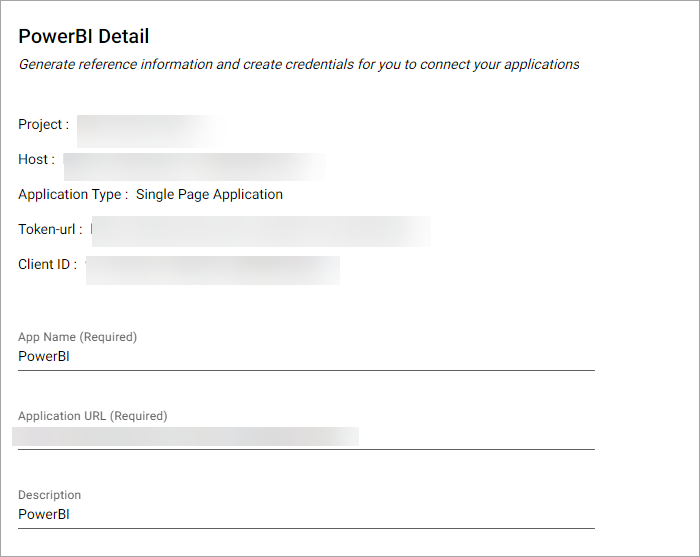Click the 'PowerBI Detail' heading
The height and width of the screenshot is (557, 700).
pos(84,37)
